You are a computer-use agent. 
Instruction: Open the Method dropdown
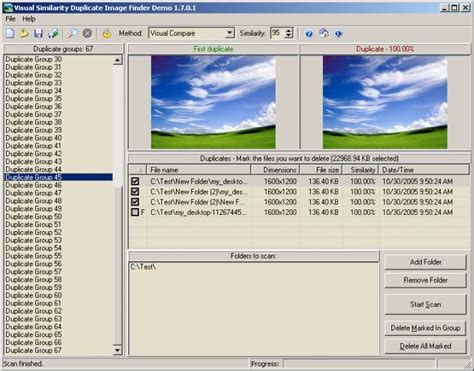point(229,33)
